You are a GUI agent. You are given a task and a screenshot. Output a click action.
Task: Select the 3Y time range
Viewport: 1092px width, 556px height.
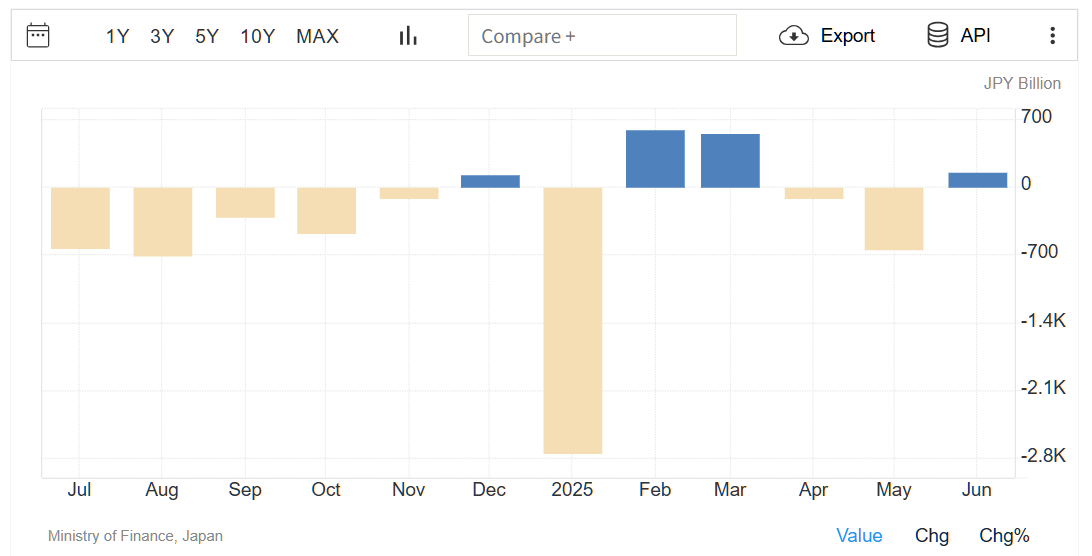[162, 36]
